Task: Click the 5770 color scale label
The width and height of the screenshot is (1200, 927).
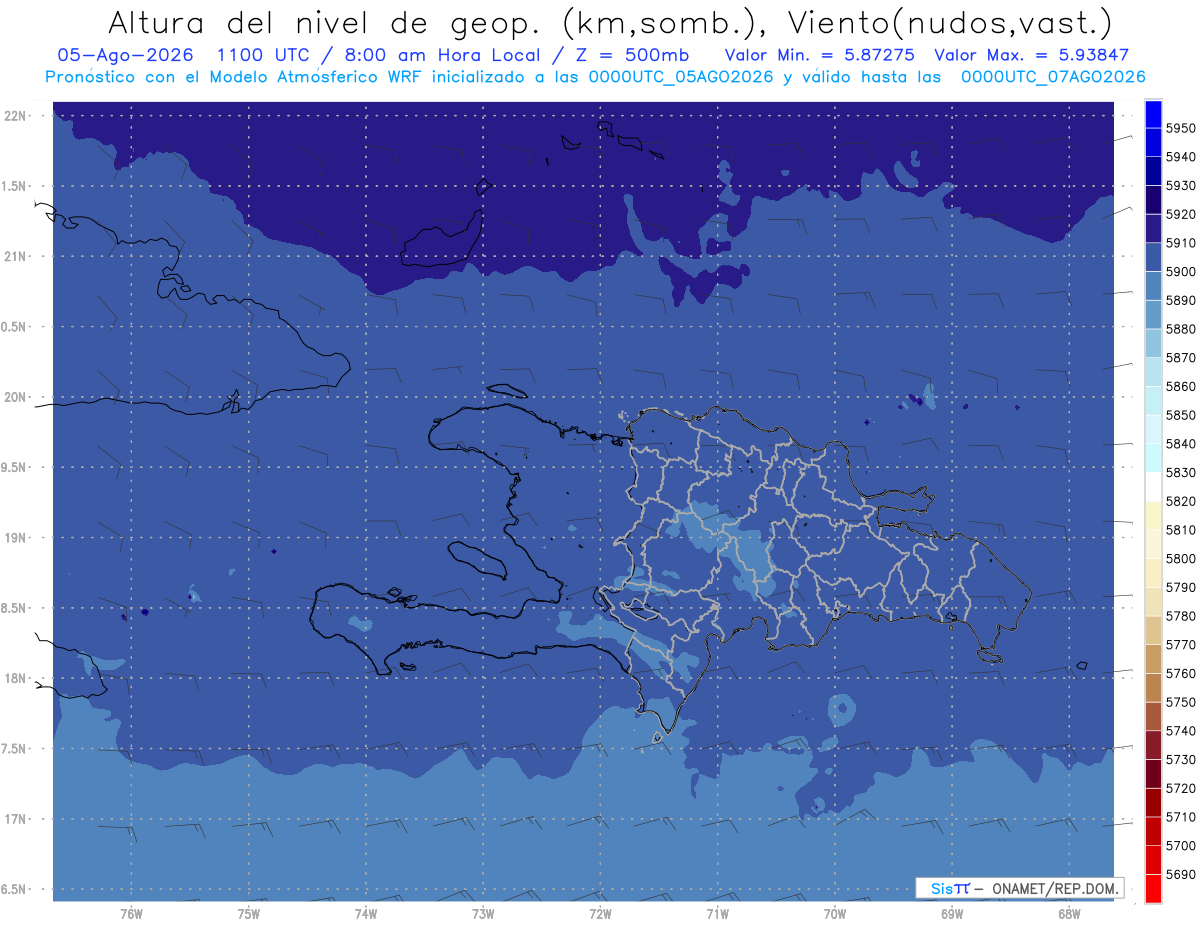Action: tap(1181, 644)
